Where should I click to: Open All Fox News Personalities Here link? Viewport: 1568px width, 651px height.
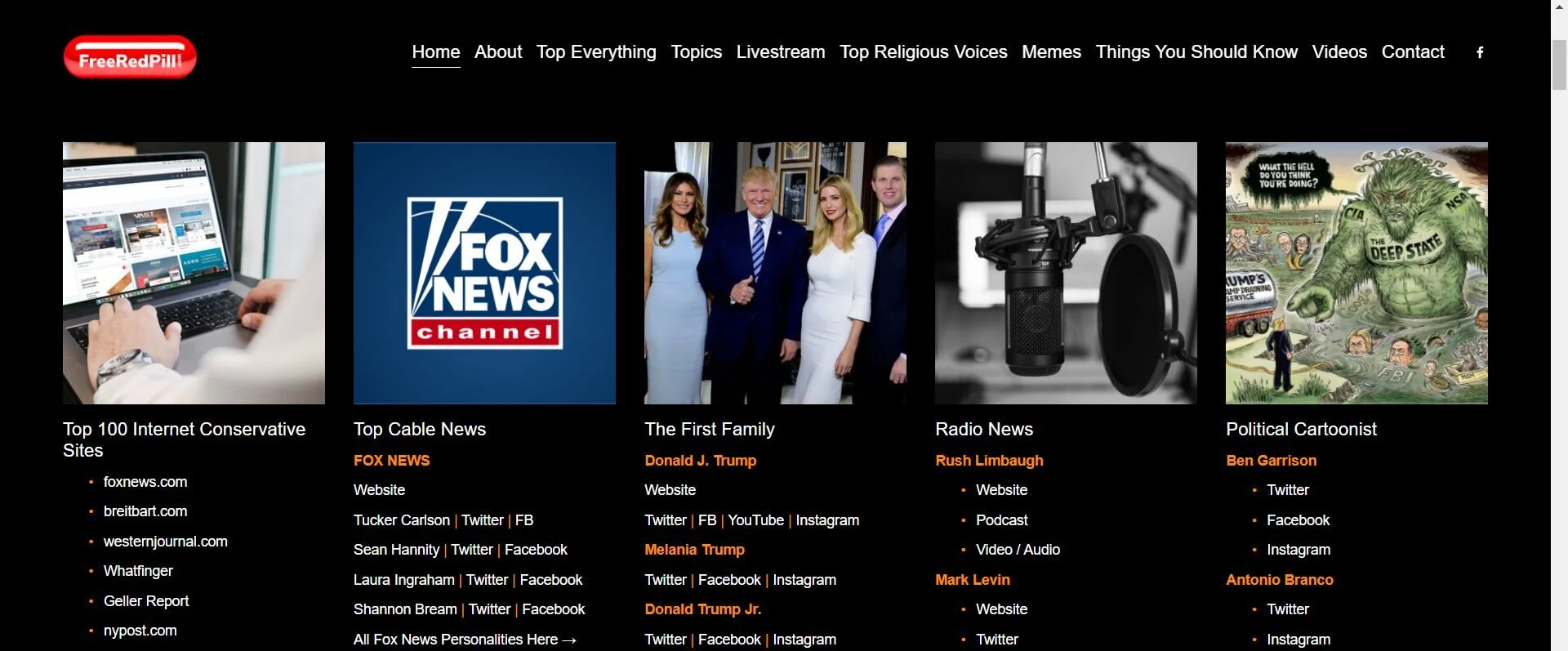click(x=465, y=640)
